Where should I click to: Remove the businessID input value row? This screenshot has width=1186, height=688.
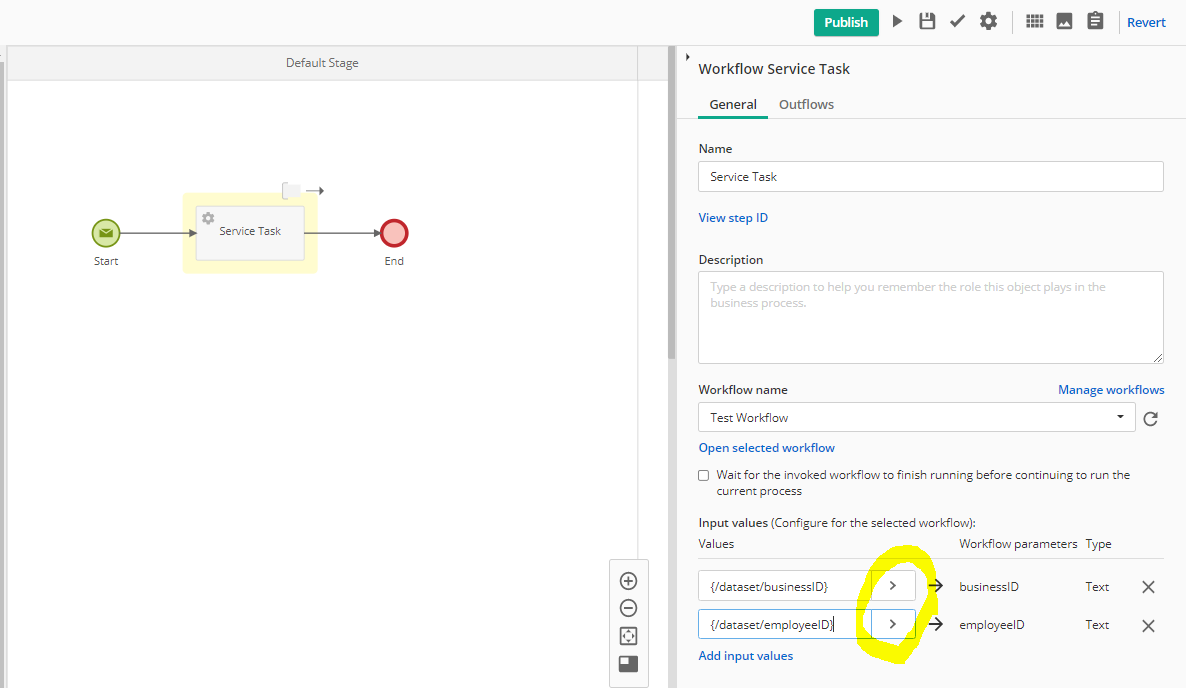[x=1148, y=587]
